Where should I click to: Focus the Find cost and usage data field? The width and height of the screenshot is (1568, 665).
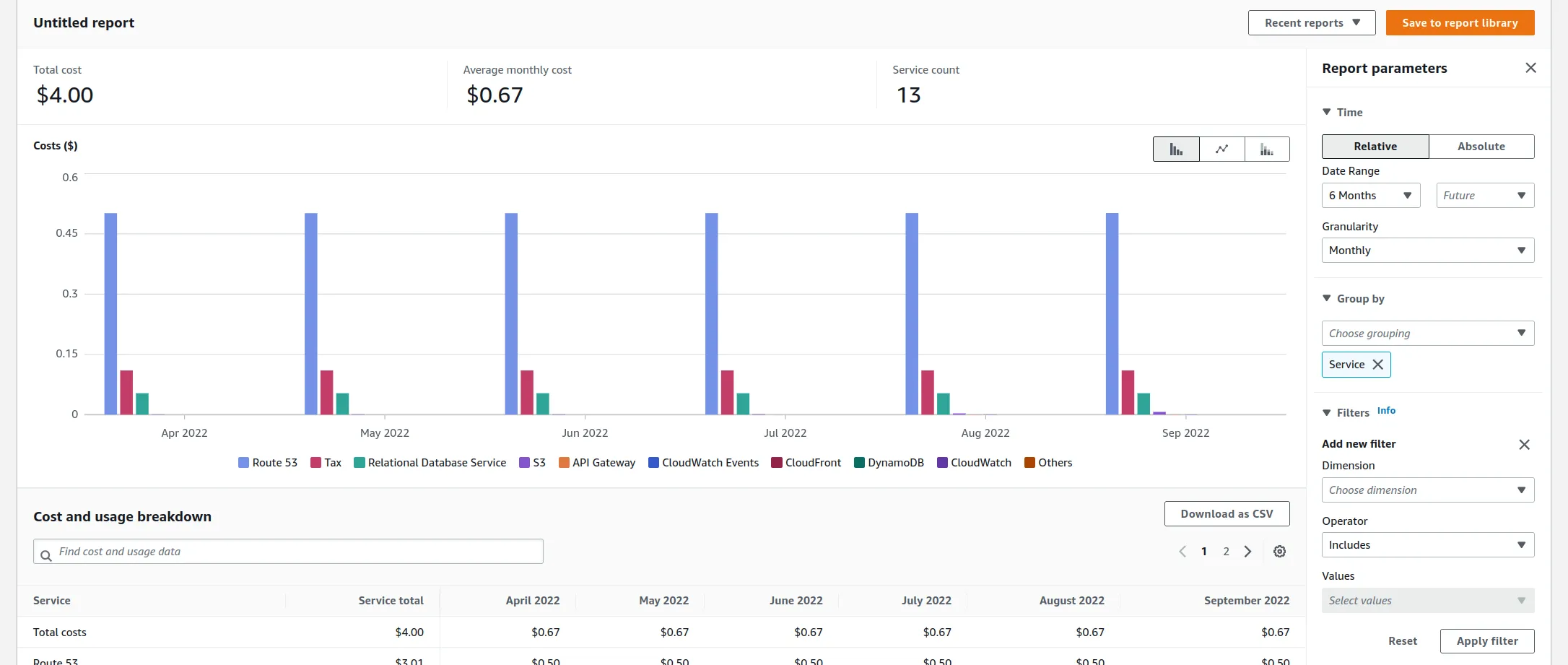pos(288,552)
